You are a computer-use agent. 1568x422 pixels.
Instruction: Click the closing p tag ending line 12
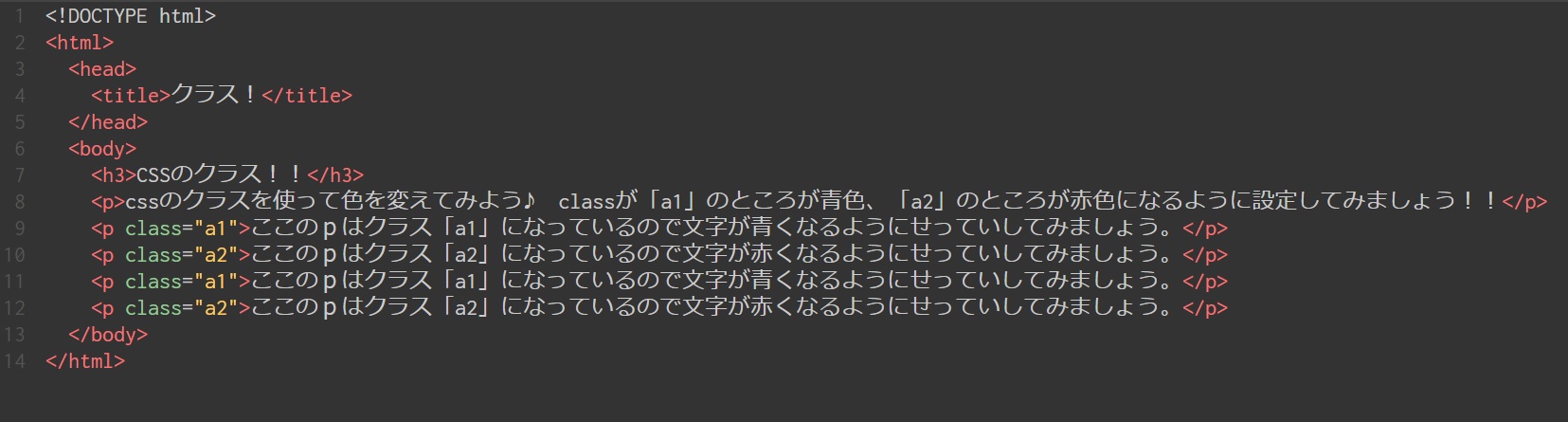coord(1205,308)
